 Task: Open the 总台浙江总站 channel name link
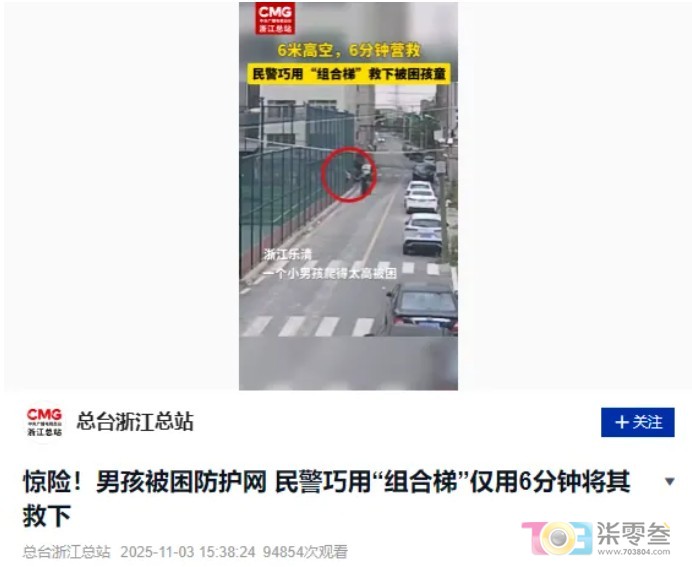(x=135, y=421)
